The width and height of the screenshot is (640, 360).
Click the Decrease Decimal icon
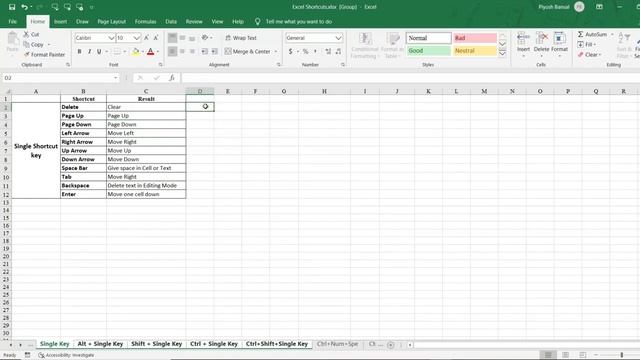pos(338,51)
